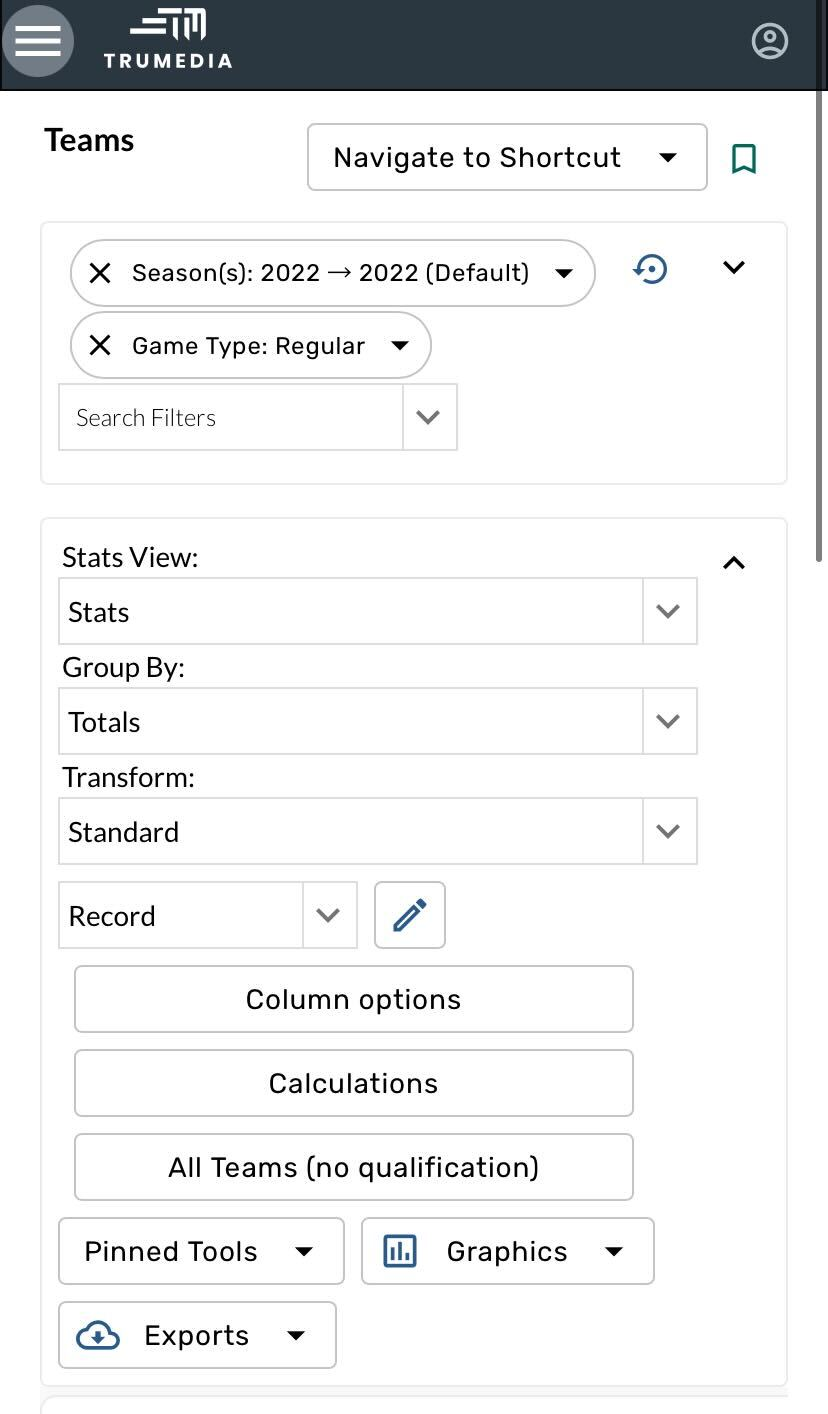Screen dimensions: 828x1414
Task: Click the green bookmark icon
Action: 743,158
